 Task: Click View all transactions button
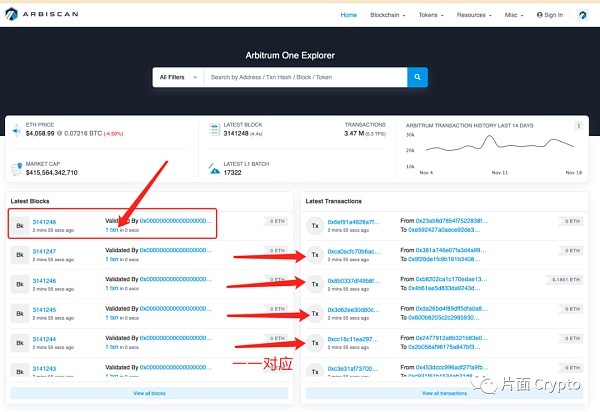point(443,394)
